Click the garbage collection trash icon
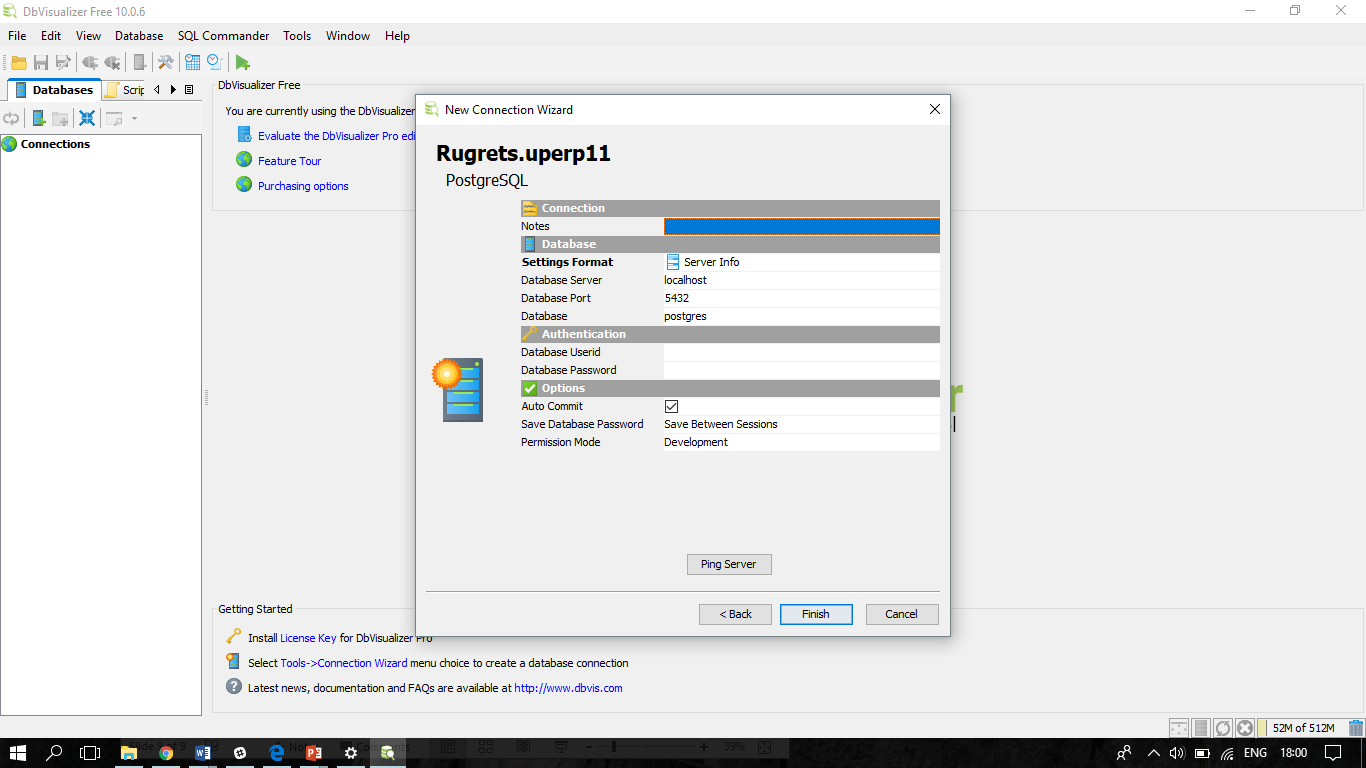 1355,728
